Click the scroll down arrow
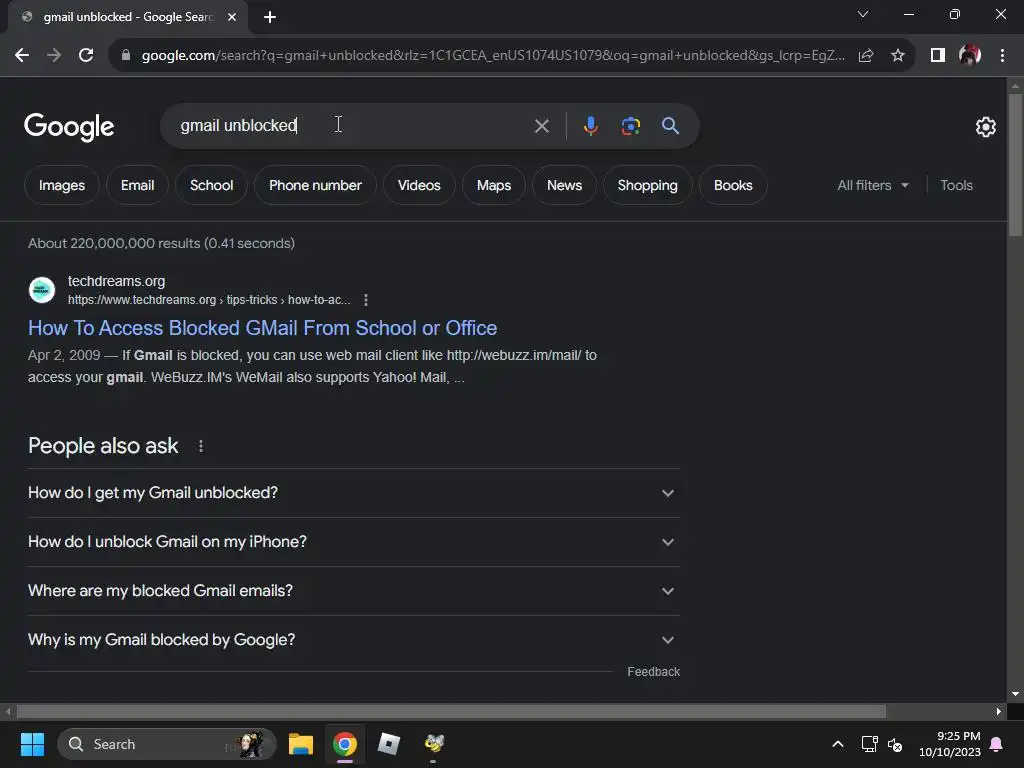Image resolution: width=1024 pixels, height=768 pixels. [1015, 694]
